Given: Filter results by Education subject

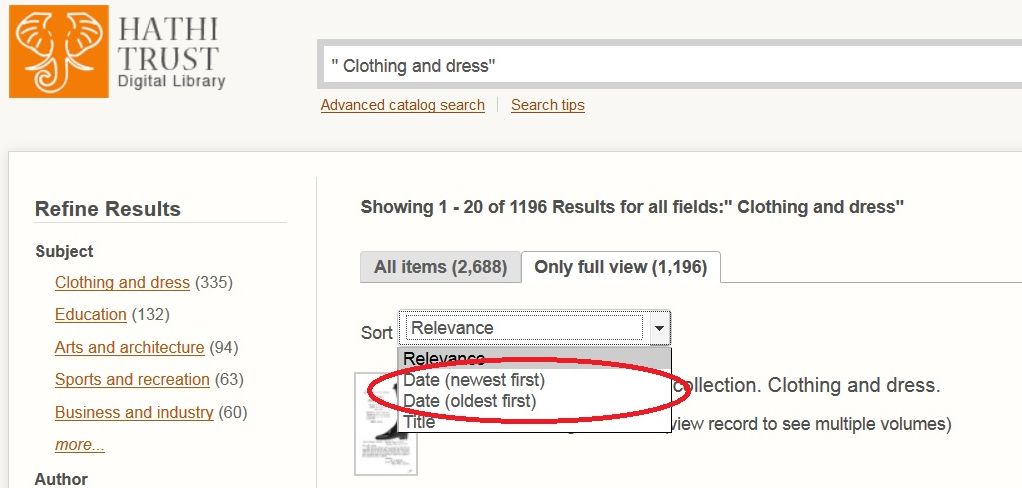Looking at the screenshot, I should (x=90, y=314).
